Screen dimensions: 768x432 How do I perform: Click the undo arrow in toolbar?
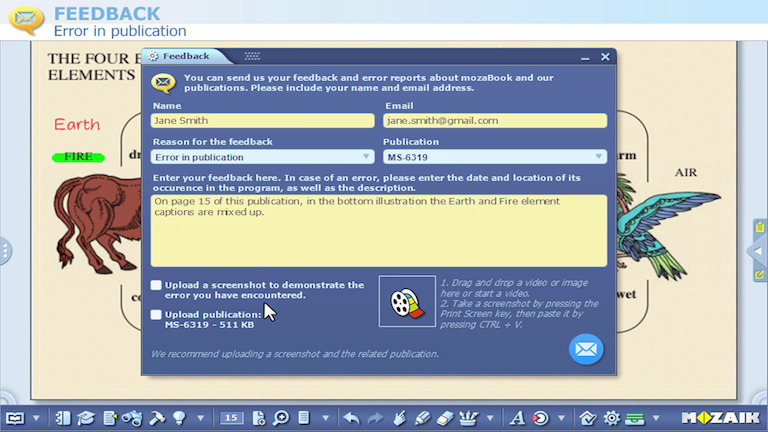pos(351,418)
